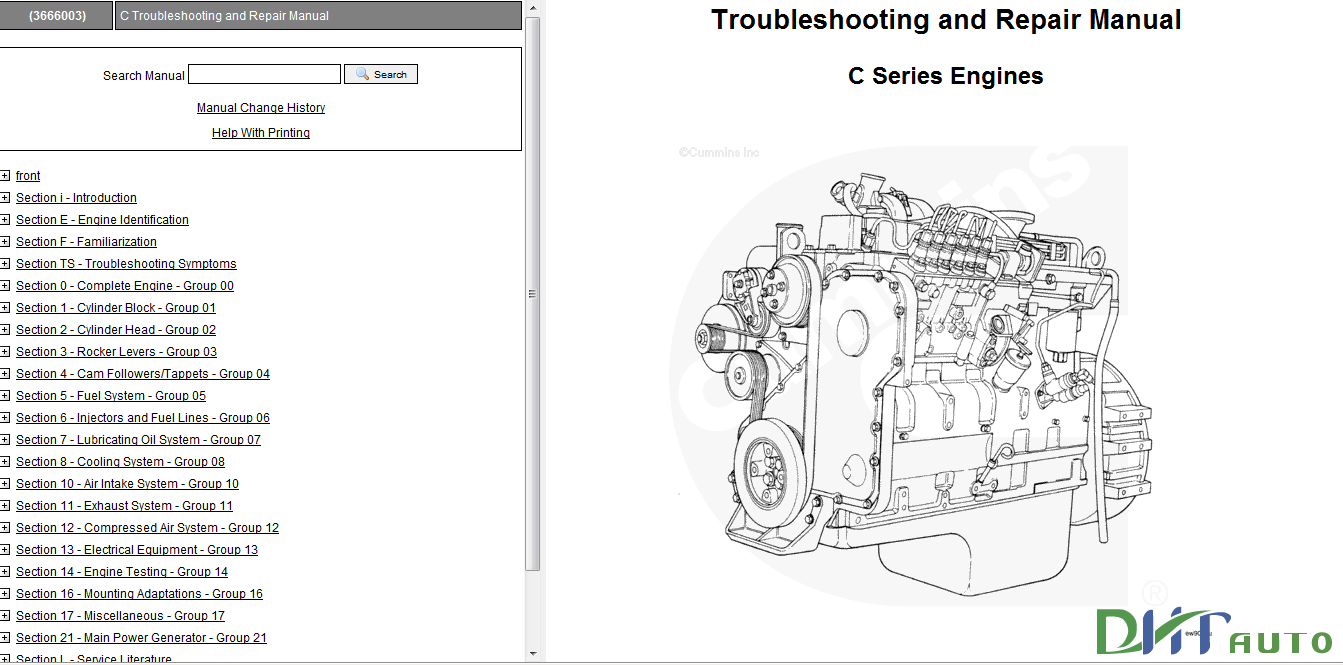Expand Section L - Service Literature

(5, 658)
